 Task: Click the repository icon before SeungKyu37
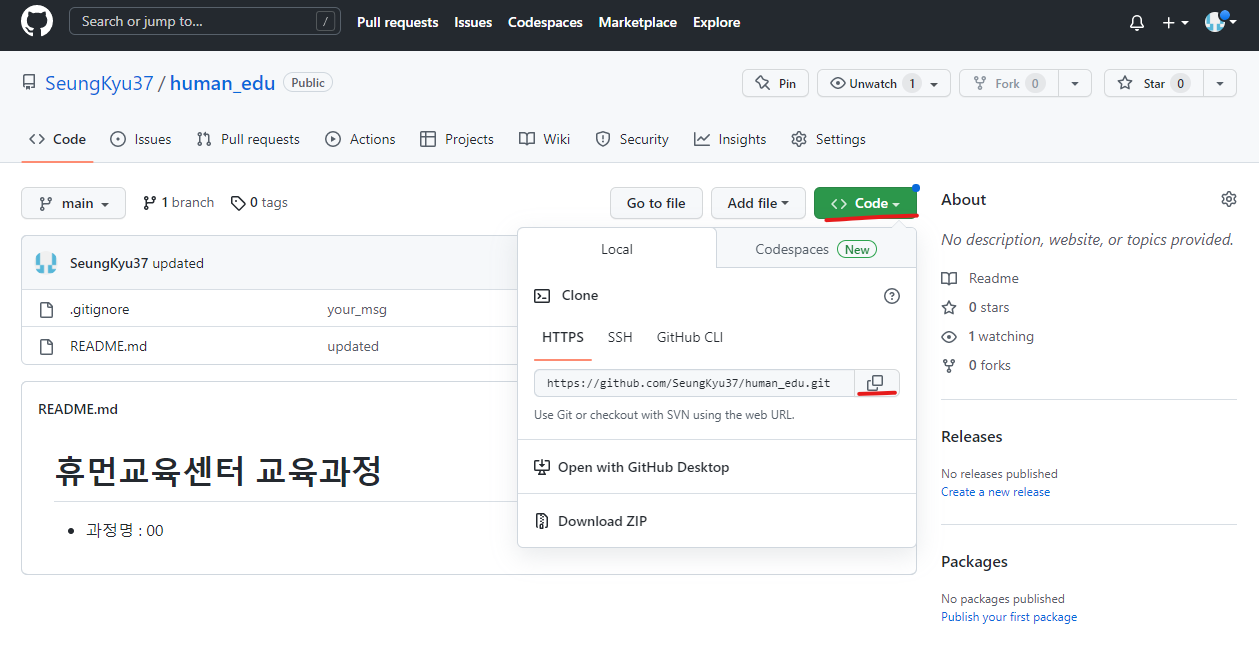click(29, 83)
